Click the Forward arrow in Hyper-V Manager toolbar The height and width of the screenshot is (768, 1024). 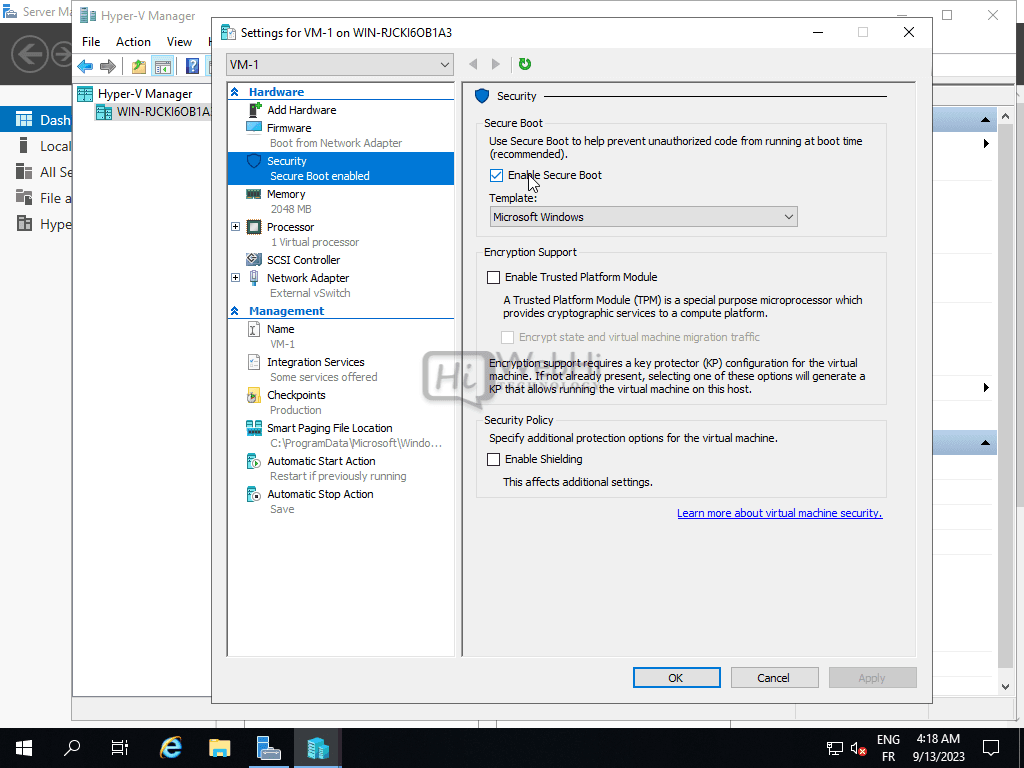coord(108,66)
